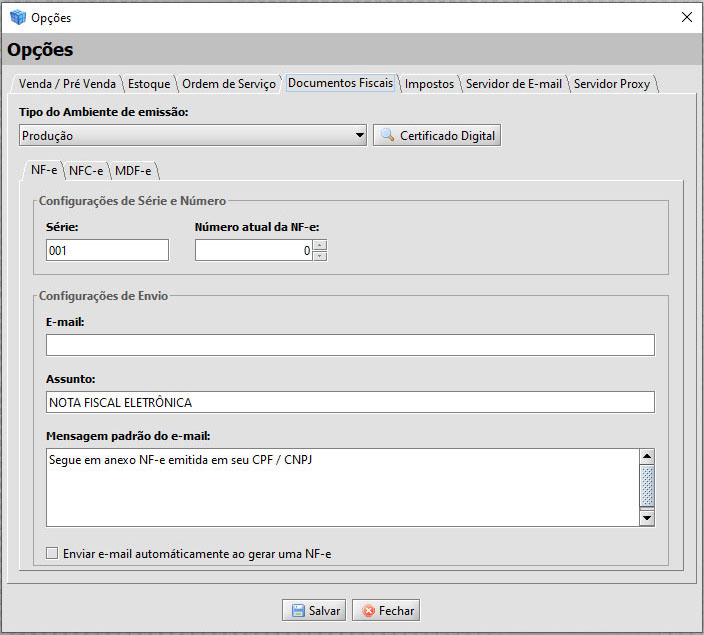
Task: Click the red X icon on Fechar
Action: pyautogui.click(x=367, y=611)
